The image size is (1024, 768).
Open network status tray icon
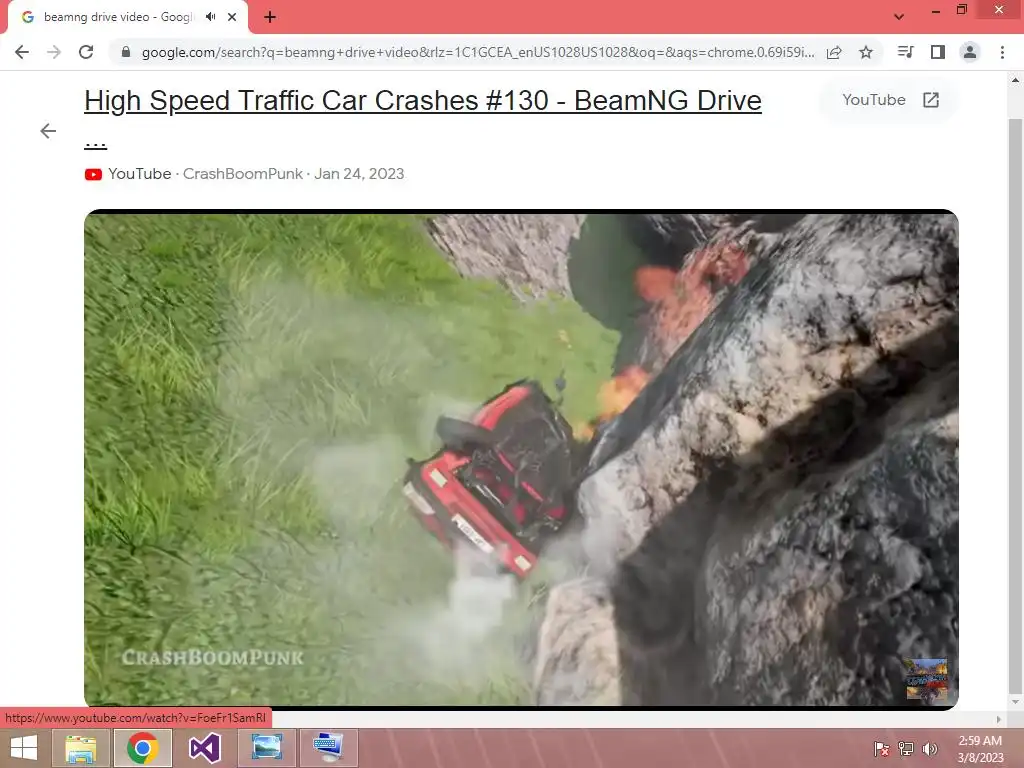(906, 749)
